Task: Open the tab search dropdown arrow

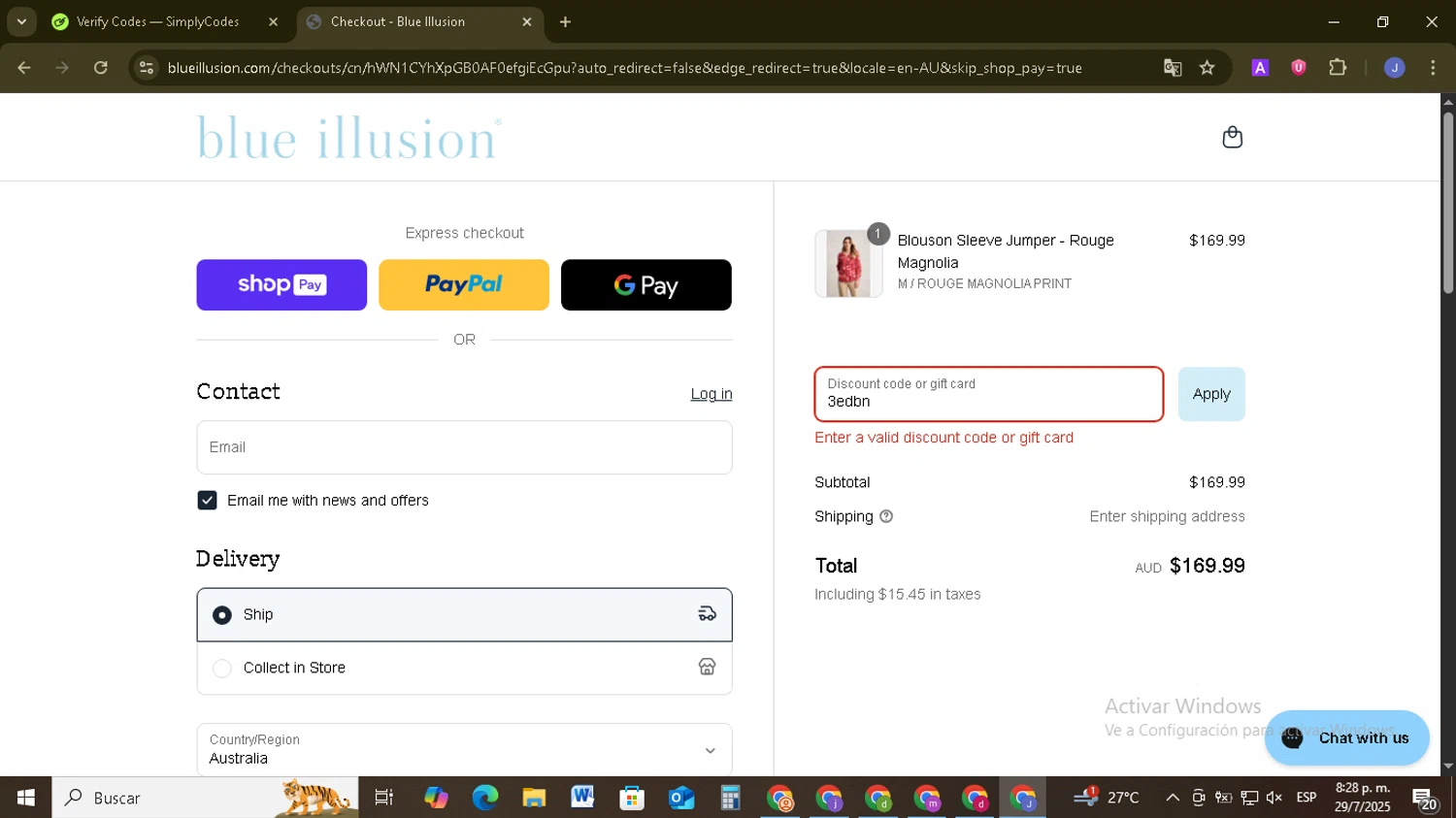Action: pos(21,21)
